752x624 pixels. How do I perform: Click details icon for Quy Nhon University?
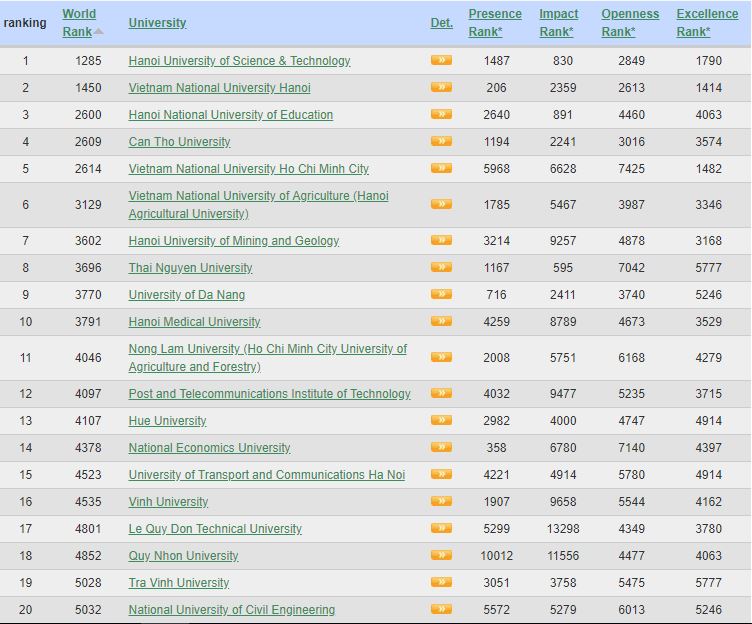(441, 555)
